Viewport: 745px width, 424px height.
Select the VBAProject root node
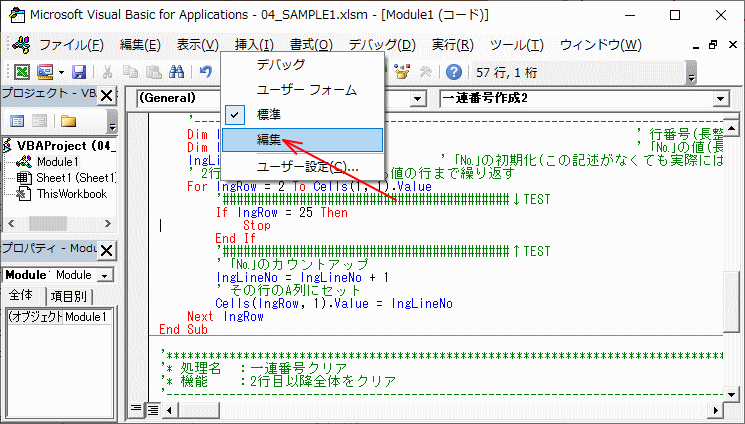(x=66, y=145)
